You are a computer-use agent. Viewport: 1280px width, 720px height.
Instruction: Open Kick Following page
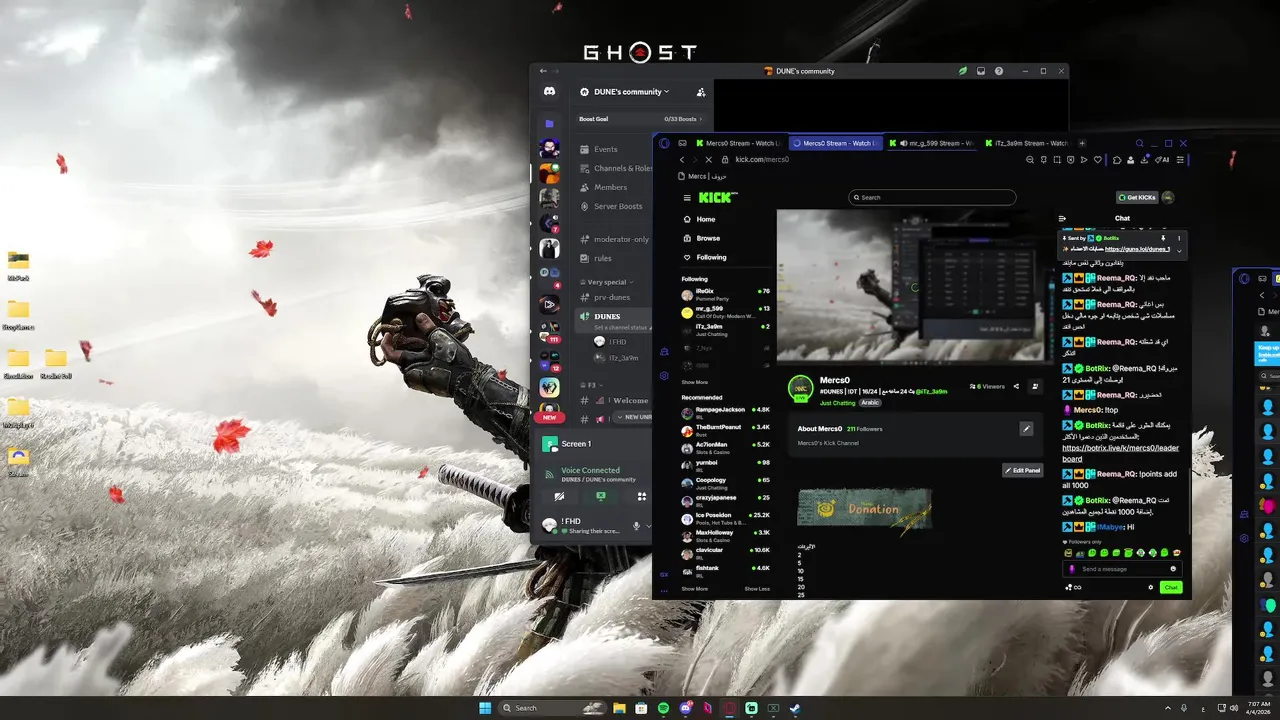[704, 257]
